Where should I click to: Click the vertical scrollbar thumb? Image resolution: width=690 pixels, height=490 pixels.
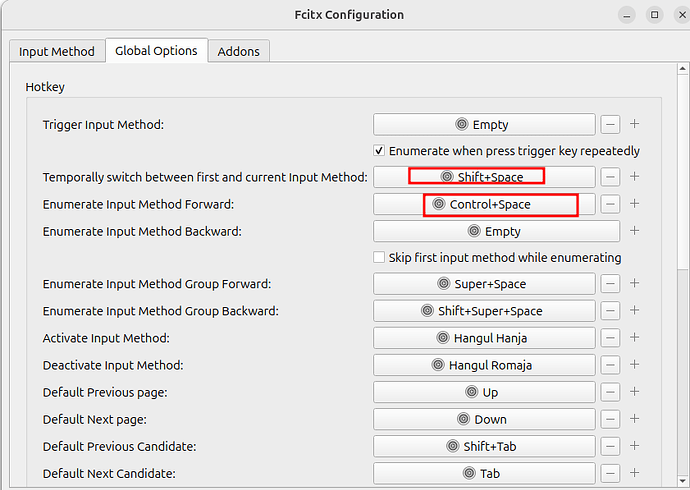click(683, 172)
